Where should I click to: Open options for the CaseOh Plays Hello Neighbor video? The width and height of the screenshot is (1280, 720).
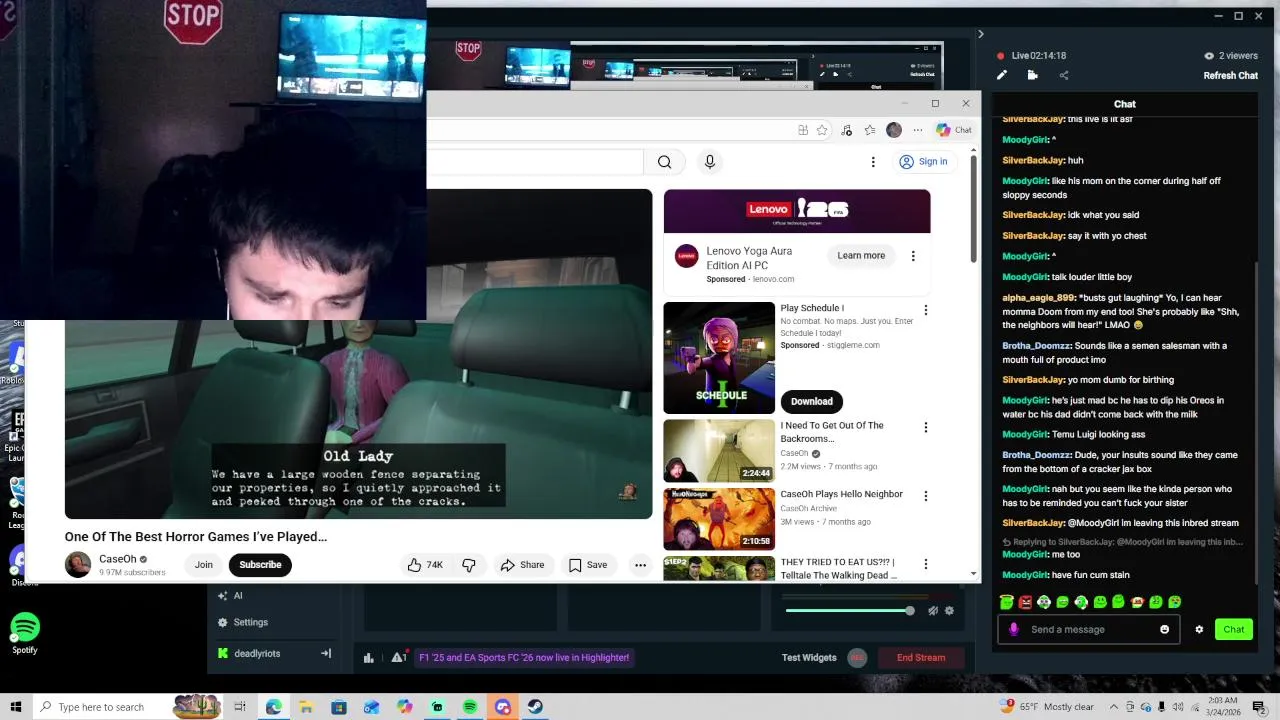tap(925, 496)
